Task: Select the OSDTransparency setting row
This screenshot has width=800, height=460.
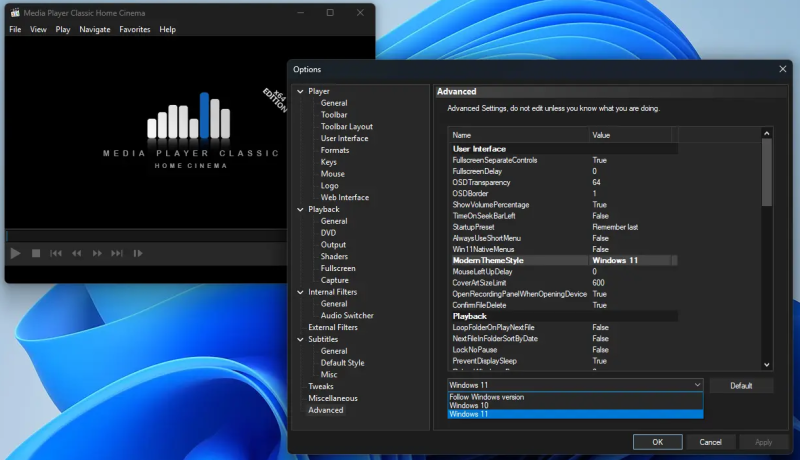Action: pyautogui.click(x=563, y=183)
